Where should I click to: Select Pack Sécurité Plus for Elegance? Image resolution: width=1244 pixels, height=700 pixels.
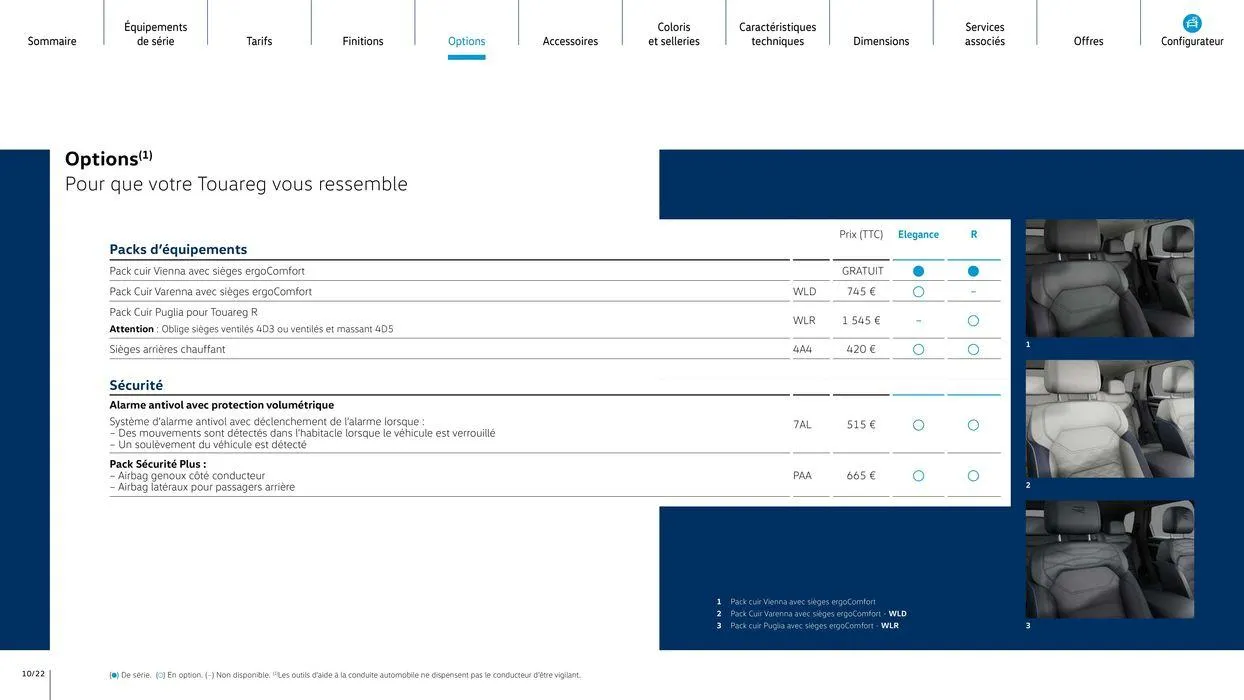click(x=918, y=476)
